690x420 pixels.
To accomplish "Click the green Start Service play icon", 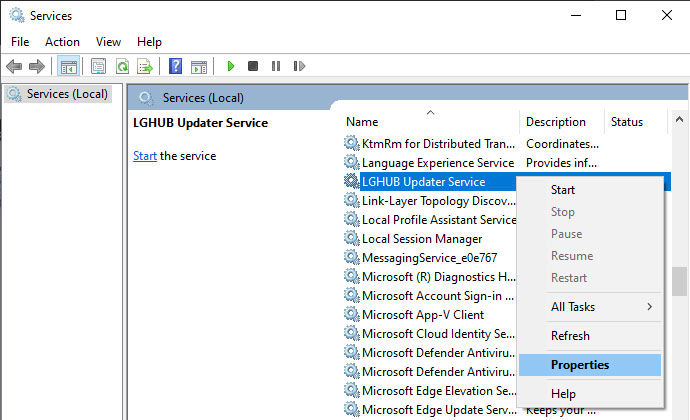I will coord(231,66).
